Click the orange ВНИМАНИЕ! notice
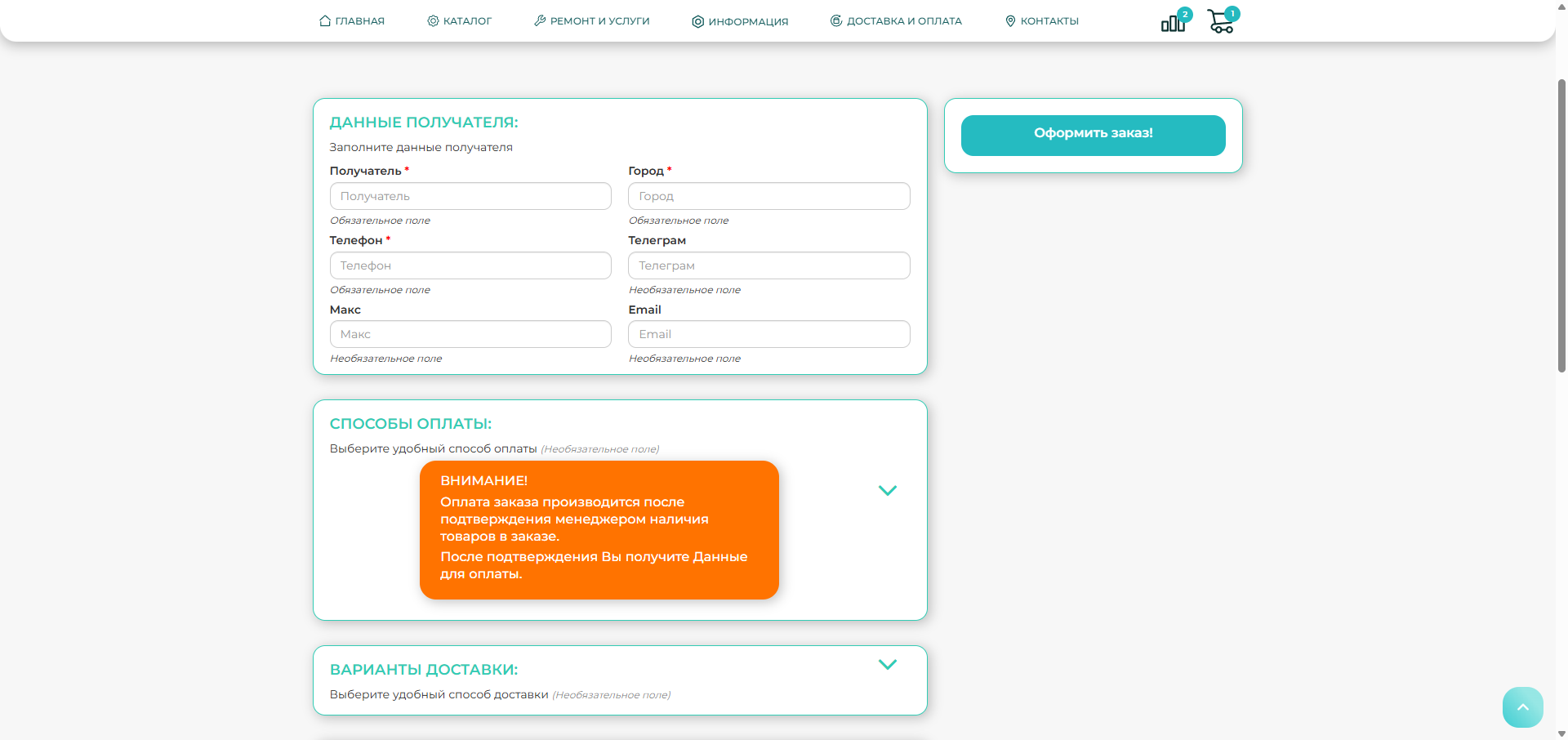The width and height of the screenshot is (1568, 740). [599, 530]
